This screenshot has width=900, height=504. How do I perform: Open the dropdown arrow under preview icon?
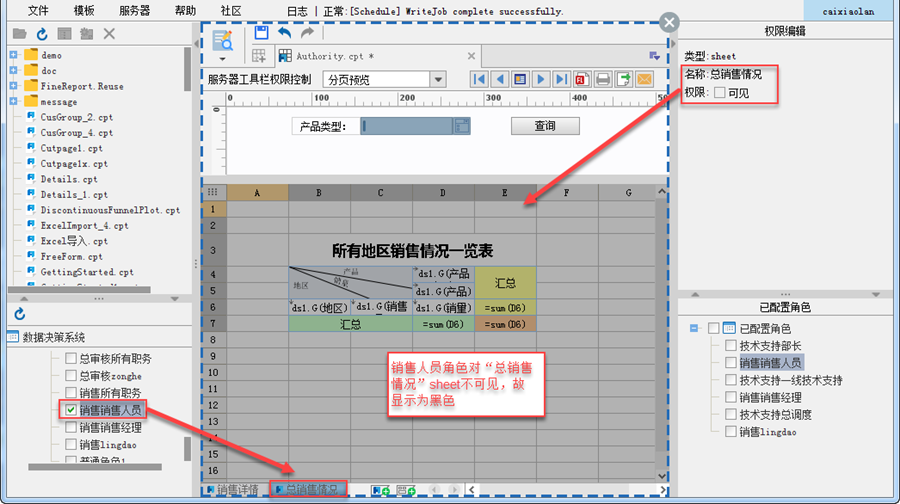click(x=223, y=59)
